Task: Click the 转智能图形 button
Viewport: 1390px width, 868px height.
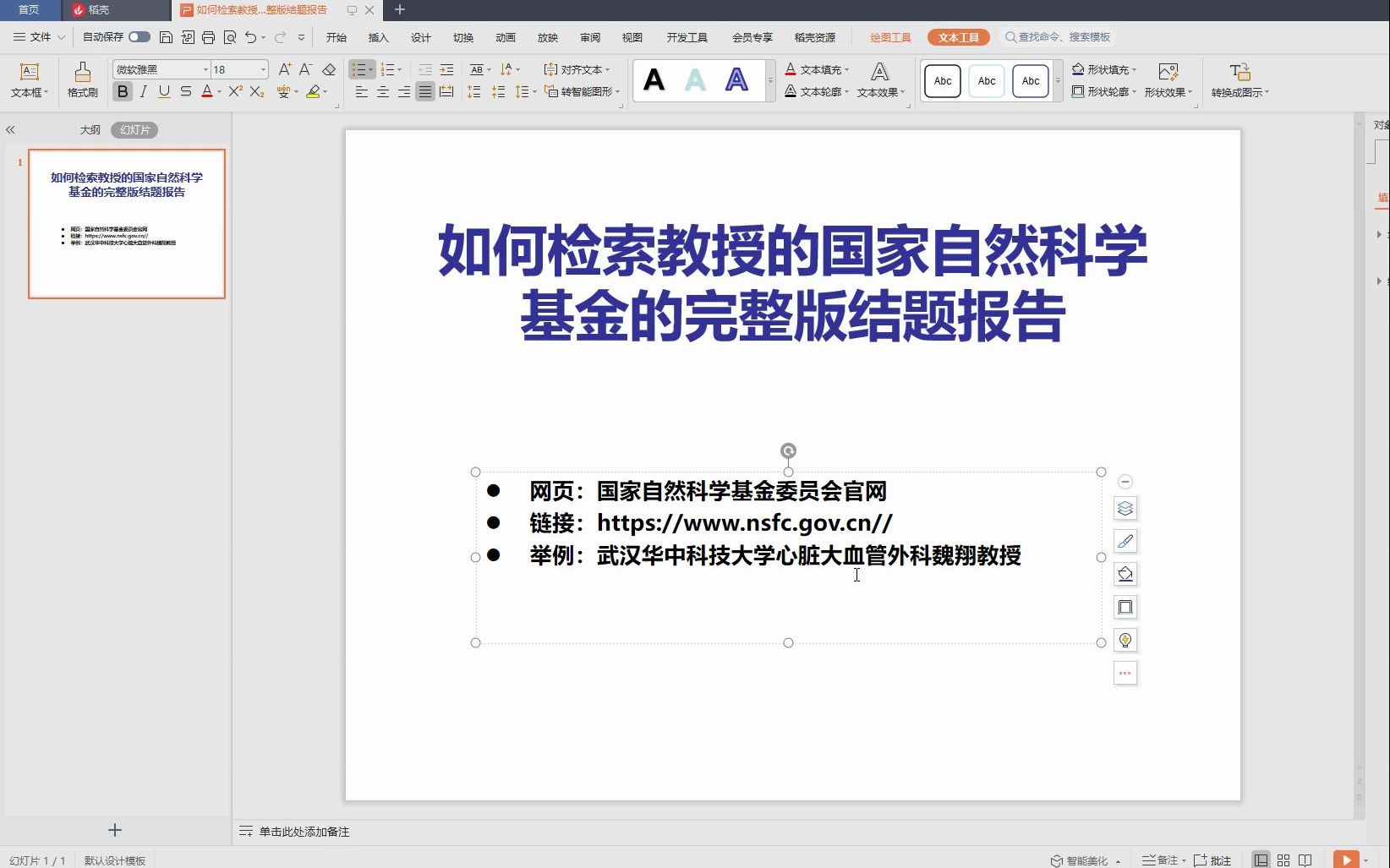Action: coord(582,91)
